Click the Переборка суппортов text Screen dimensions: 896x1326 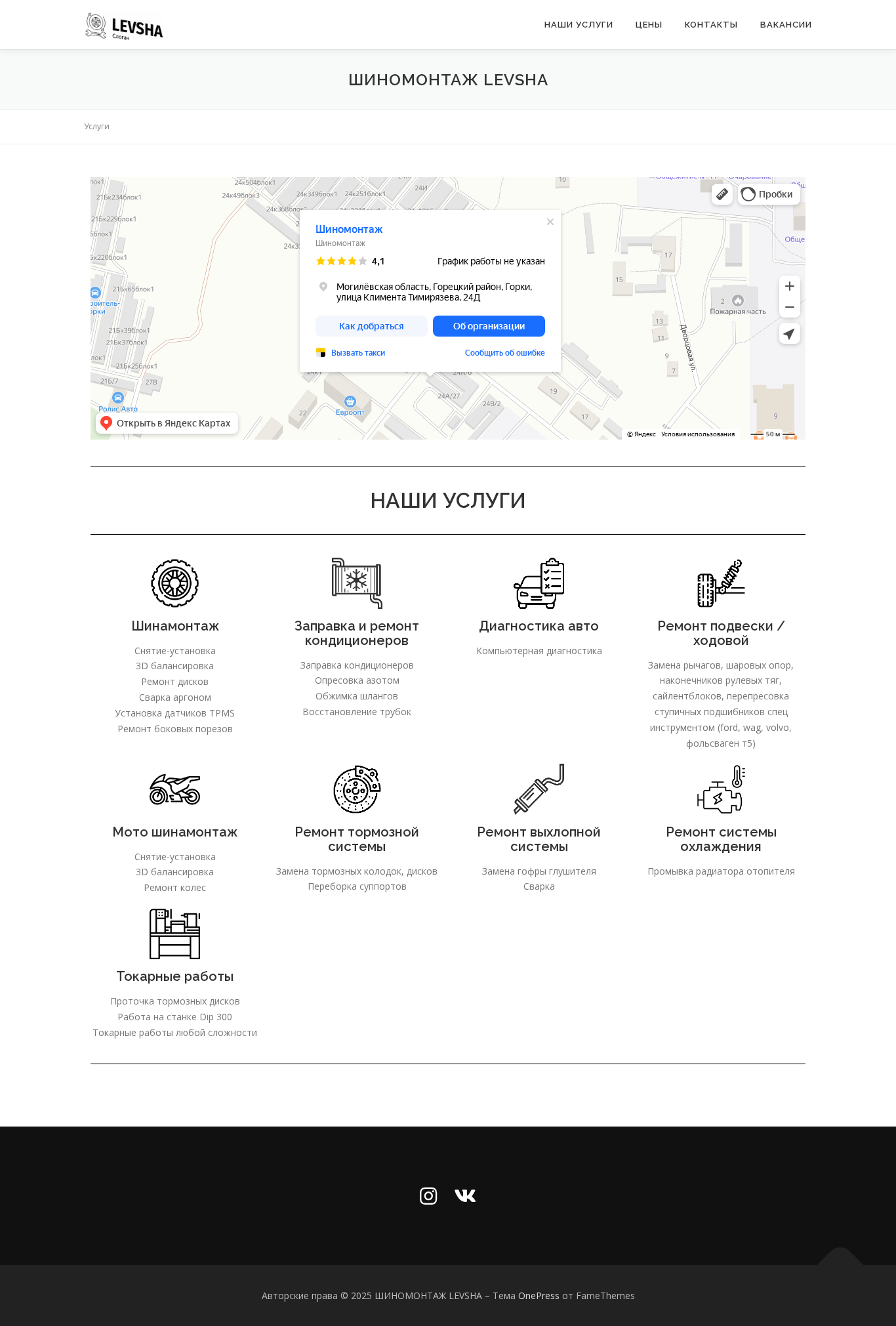357,886
